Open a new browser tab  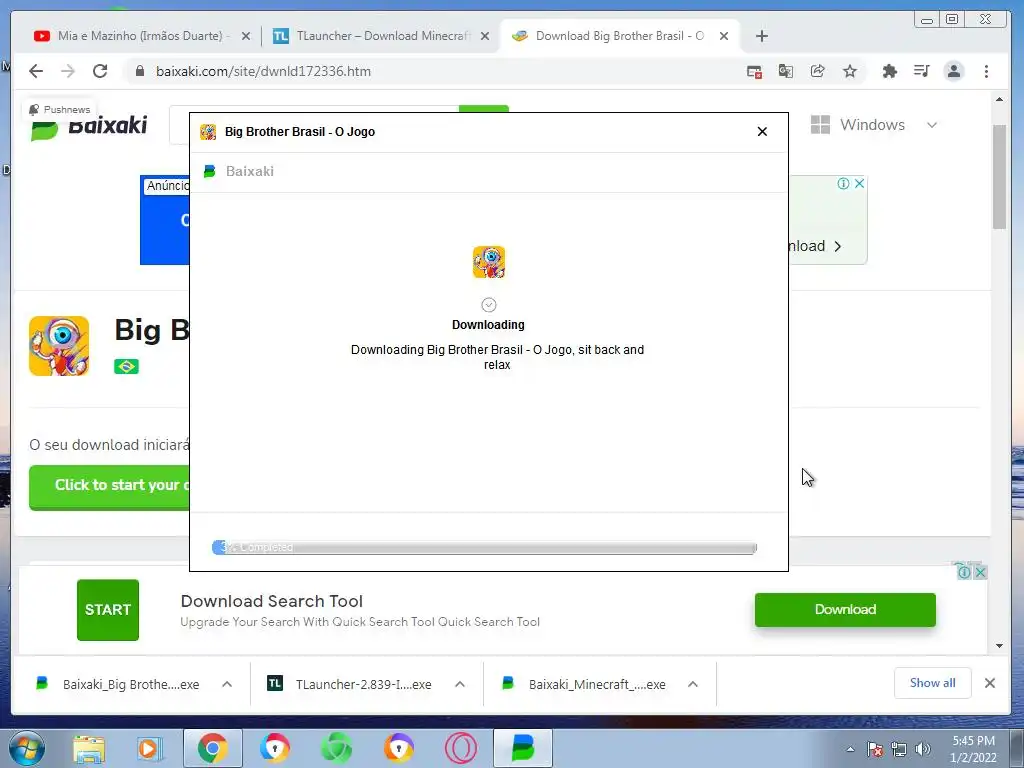coord(761,36)
